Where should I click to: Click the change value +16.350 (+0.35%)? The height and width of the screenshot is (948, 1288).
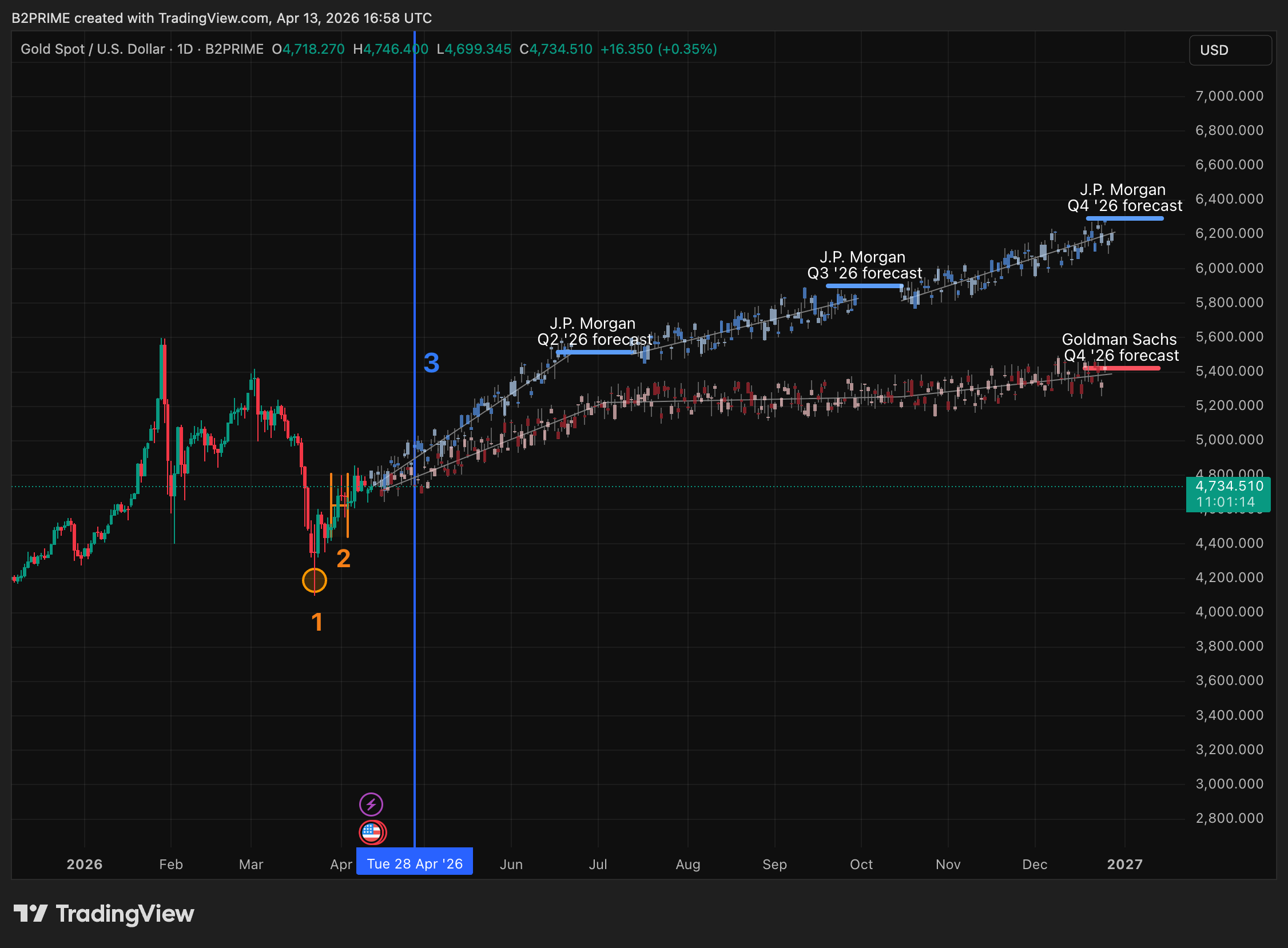pos(659,49)
